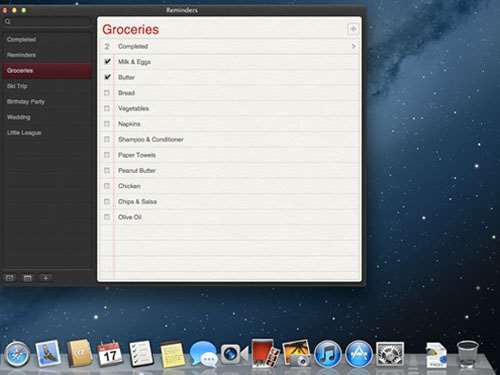Open System Preferences gear in dock
500x375 pixels.
point(390,354)
